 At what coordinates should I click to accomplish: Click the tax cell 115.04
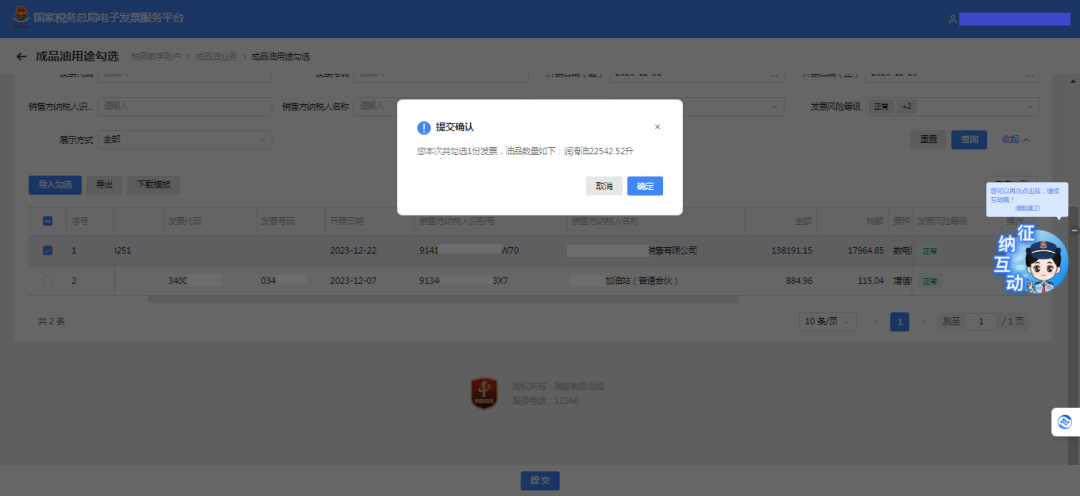(870, 280)
